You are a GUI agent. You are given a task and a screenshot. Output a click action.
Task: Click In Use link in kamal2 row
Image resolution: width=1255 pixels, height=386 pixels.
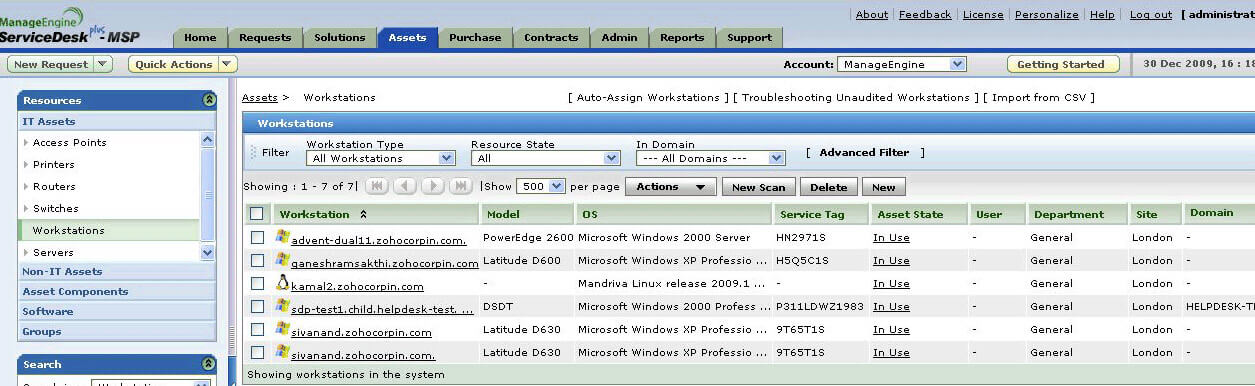click(x=891, y=284)
